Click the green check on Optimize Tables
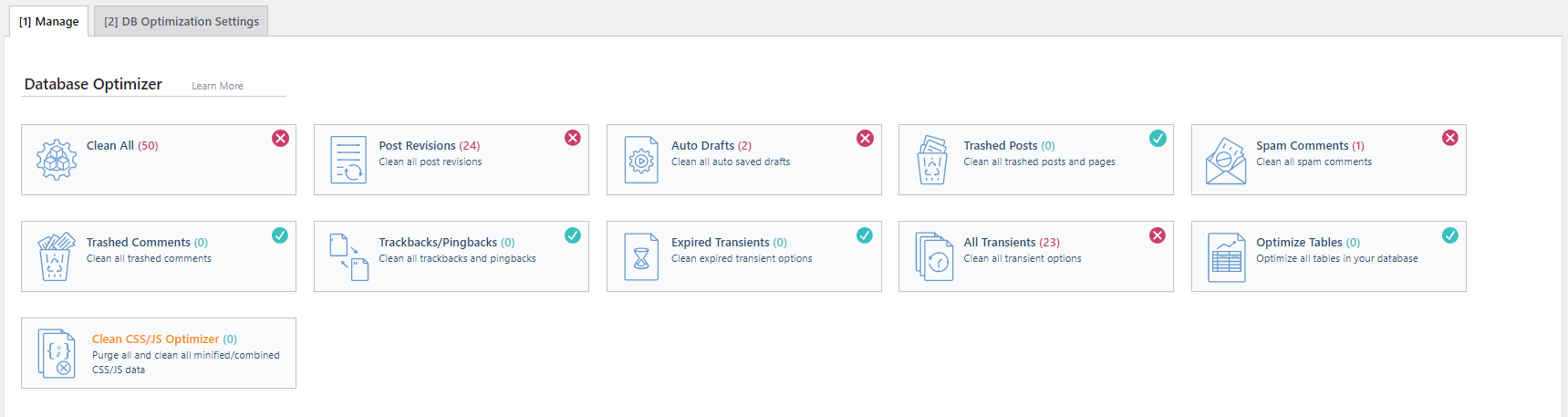Viewport: 1568px width, 417px height. pos(1449,235)
